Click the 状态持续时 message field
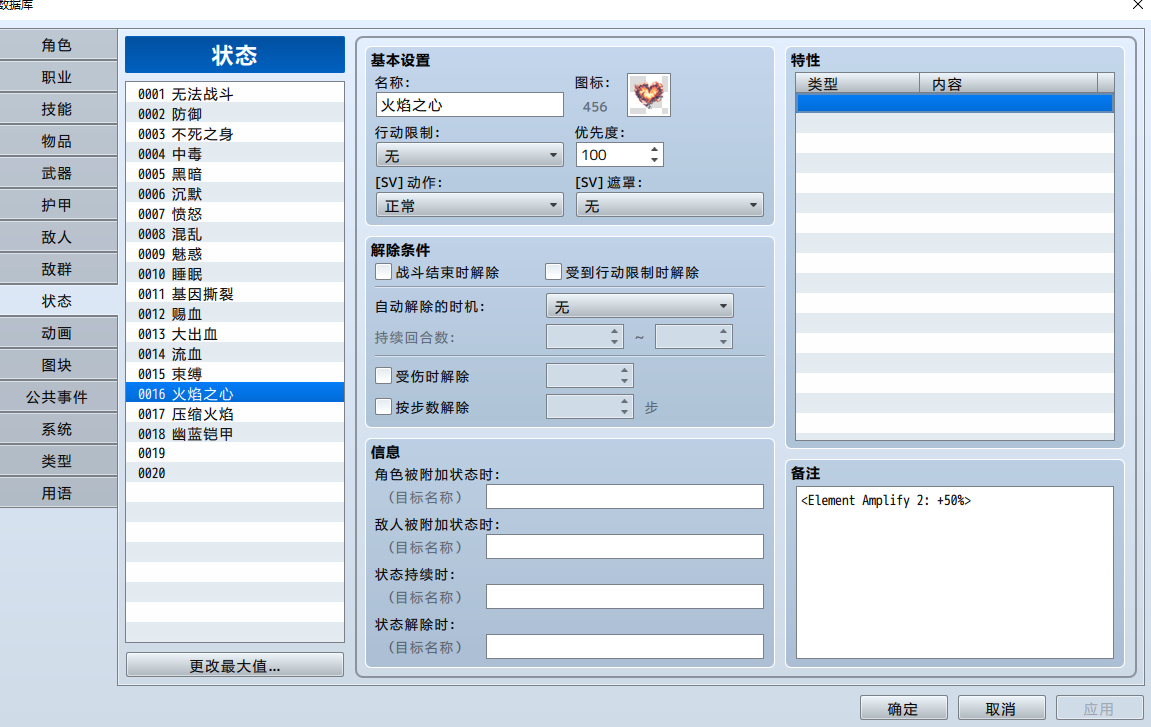 click(625, 597)
